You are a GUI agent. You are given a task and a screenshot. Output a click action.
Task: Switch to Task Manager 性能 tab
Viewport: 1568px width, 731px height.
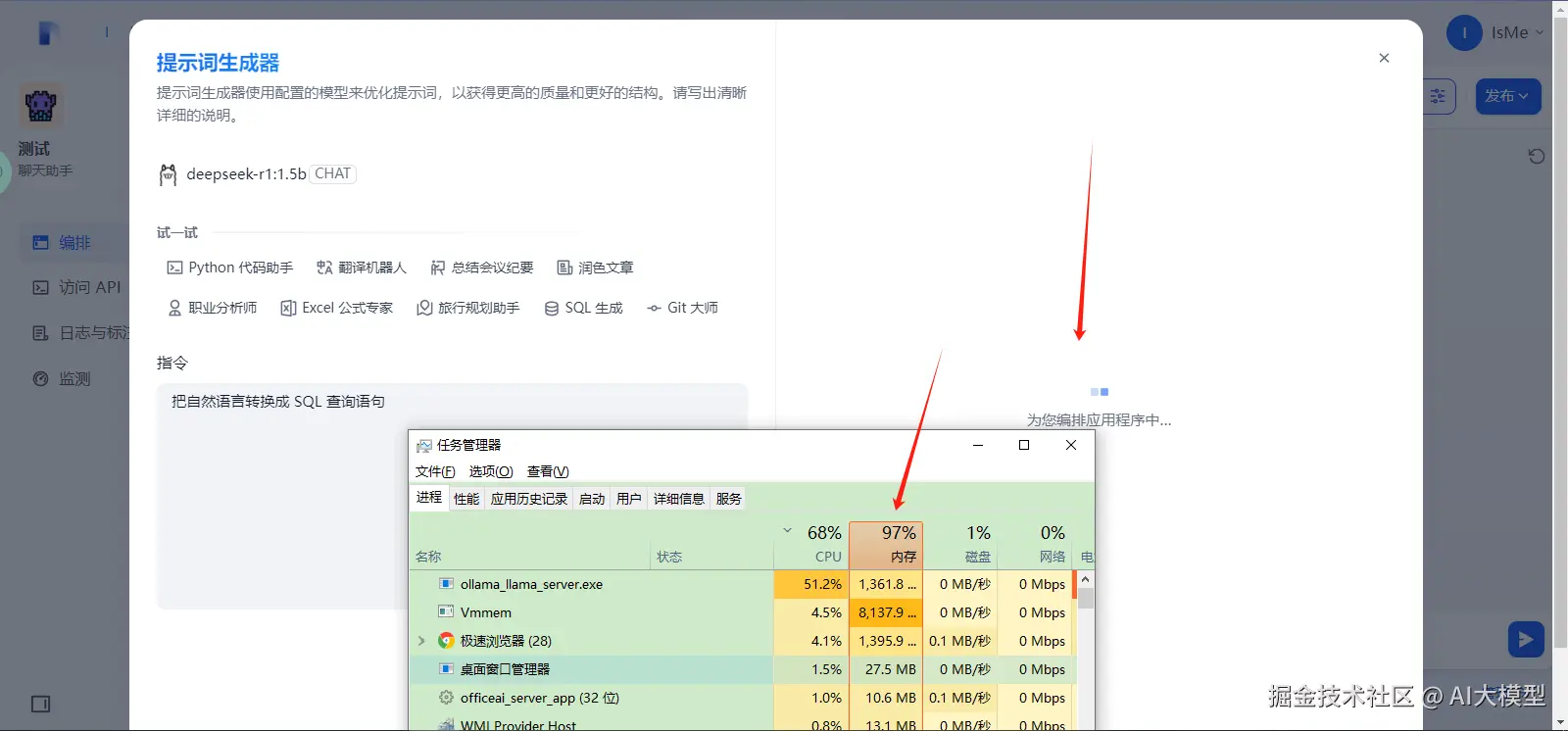point(466,499)
